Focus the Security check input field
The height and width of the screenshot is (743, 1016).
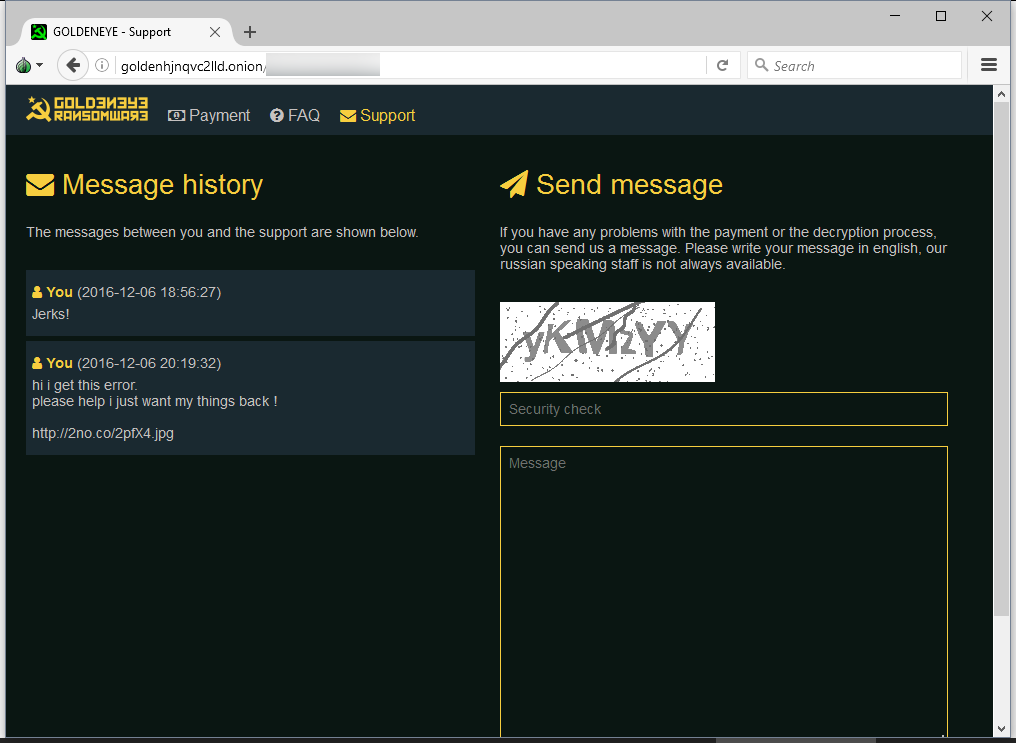(724, 409)
